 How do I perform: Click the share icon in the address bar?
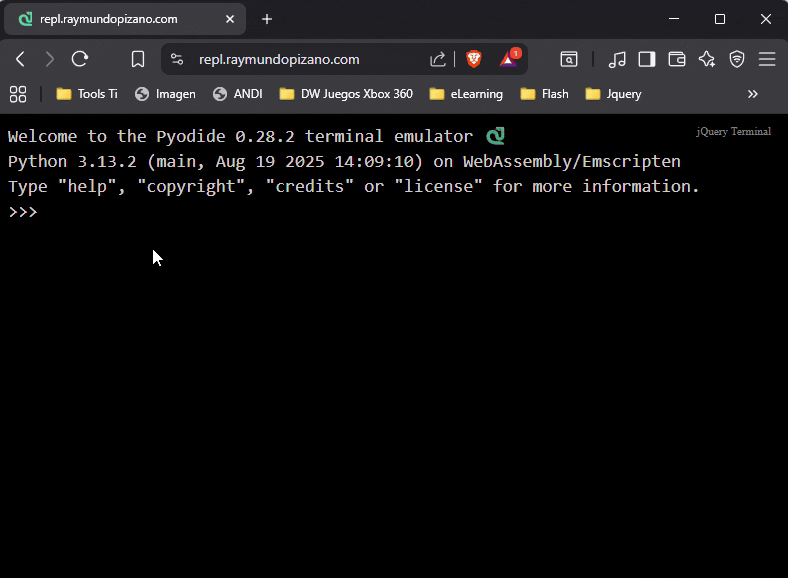click(438, 59)
